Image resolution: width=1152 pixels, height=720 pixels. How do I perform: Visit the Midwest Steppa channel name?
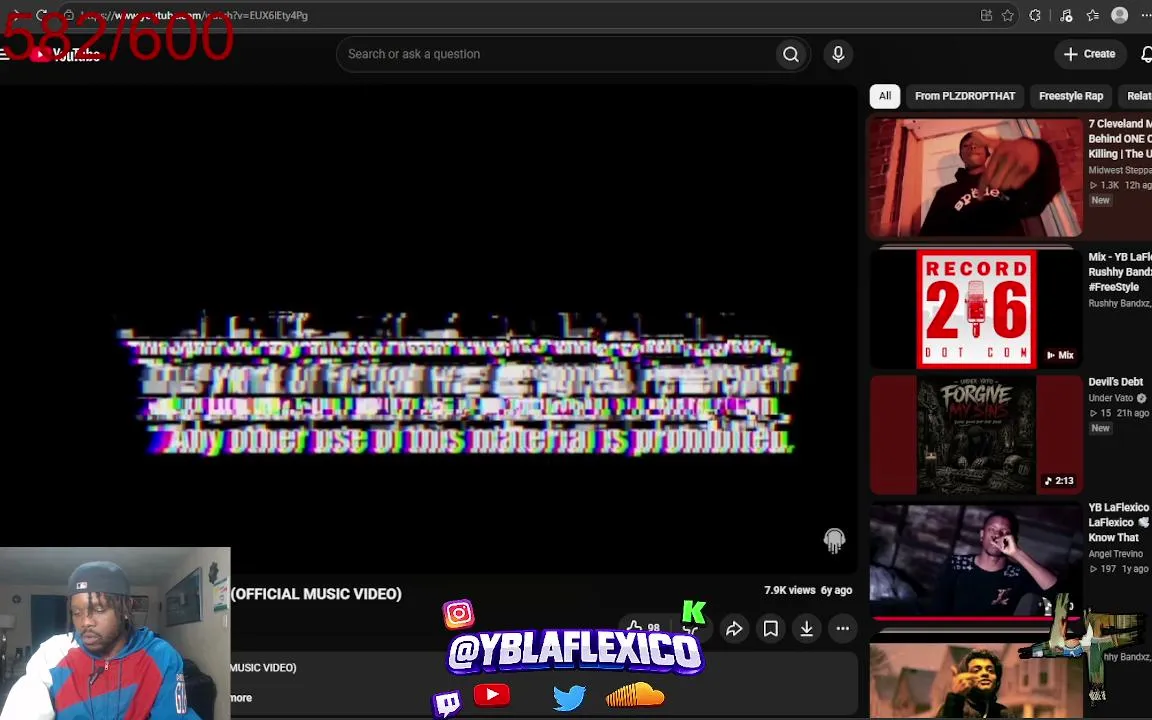[1120, 170]
